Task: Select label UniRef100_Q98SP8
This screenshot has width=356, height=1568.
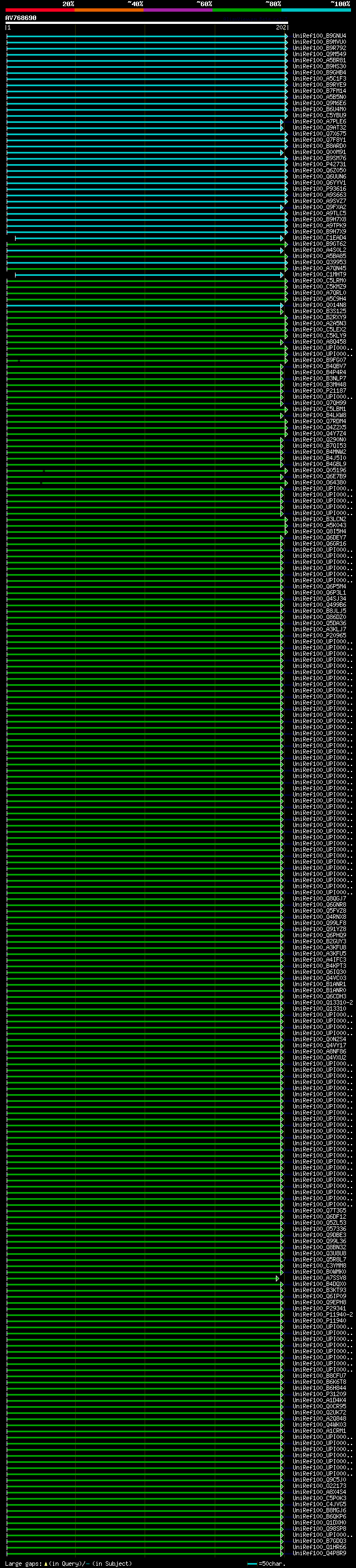Action: 319,1529
